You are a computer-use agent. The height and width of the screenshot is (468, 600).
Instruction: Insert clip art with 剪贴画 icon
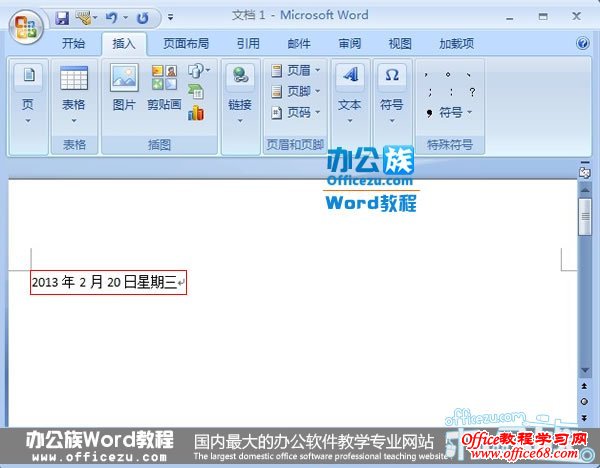(x=164, y=78)
